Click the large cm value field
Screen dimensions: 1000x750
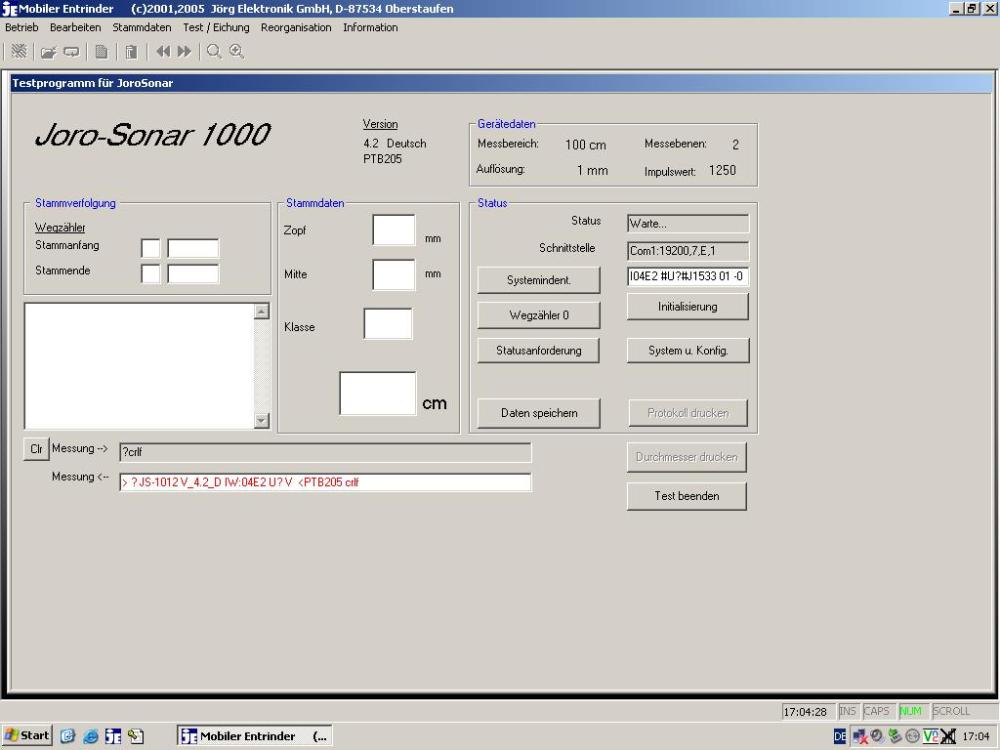click(x=378, y=393)
